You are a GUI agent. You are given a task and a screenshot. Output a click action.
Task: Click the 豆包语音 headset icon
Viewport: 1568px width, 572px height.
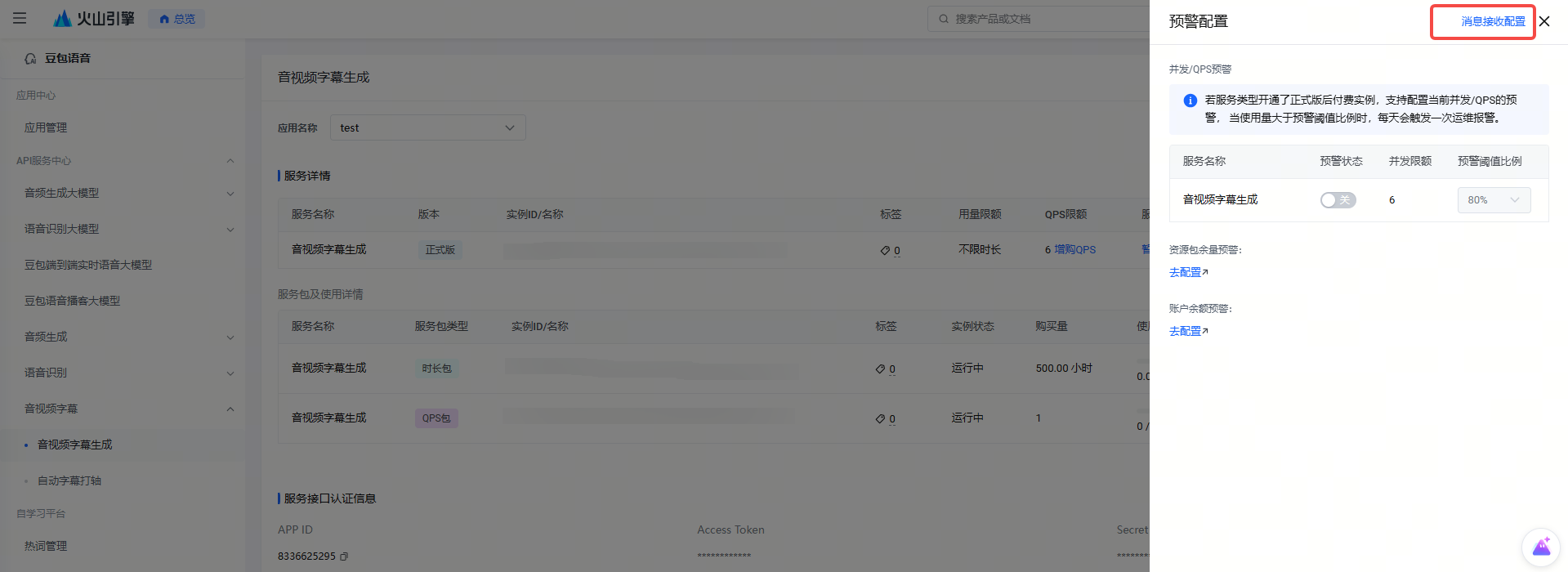30,58
